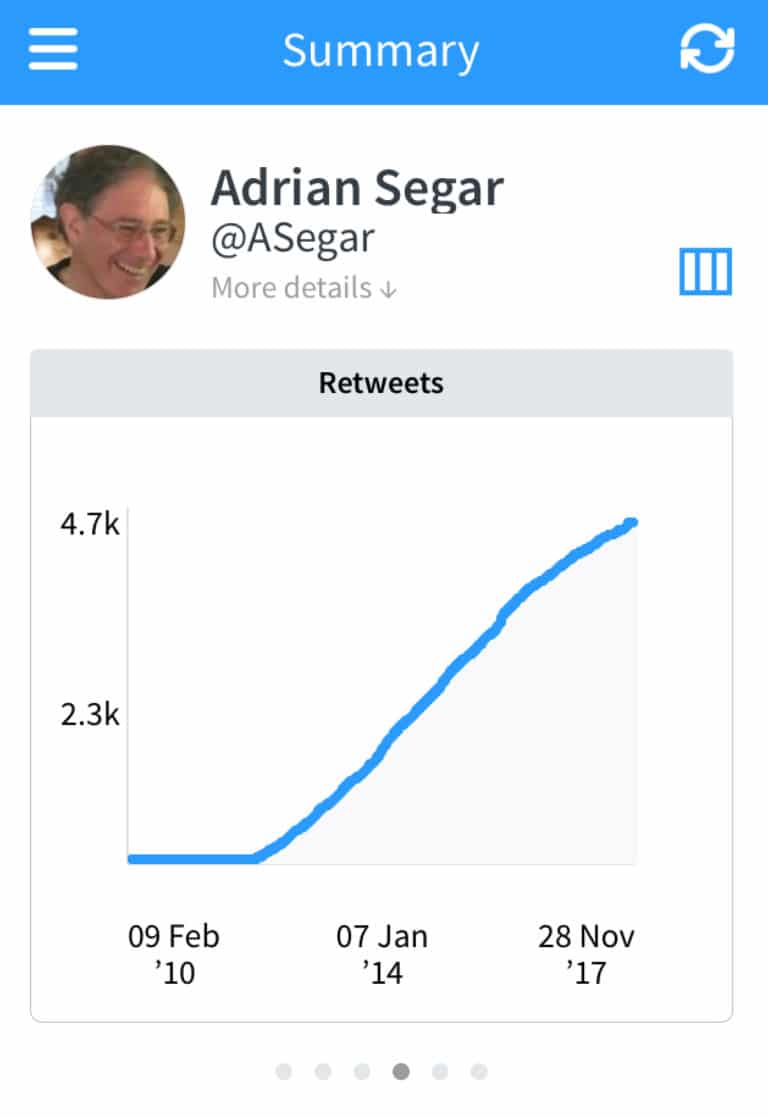Image resolution: width=768 pixels, height=1118 pixels.
Task: Tap Adrian Segar's profile picture
Action: 108,222
